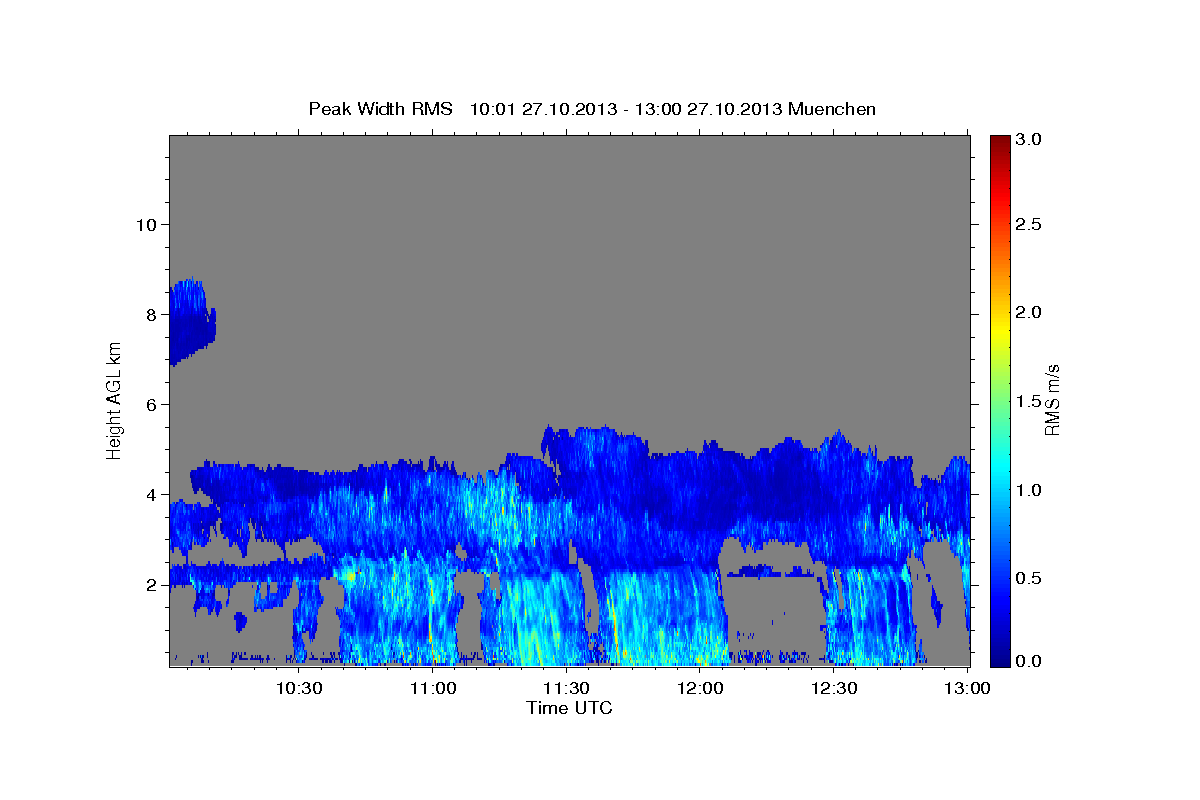Click the height tick label 4
1200x800 pixels.
[x=152, y=494]
